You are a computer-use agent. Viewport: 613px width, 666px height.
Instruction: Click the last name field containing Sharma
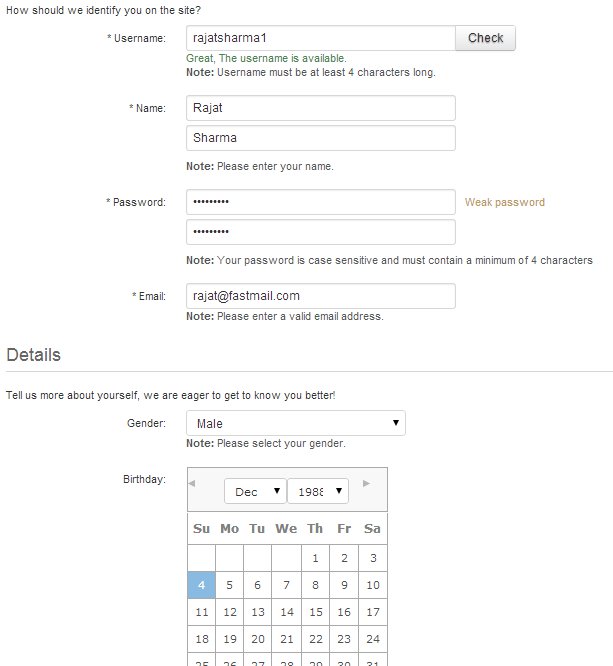point(320,138)
